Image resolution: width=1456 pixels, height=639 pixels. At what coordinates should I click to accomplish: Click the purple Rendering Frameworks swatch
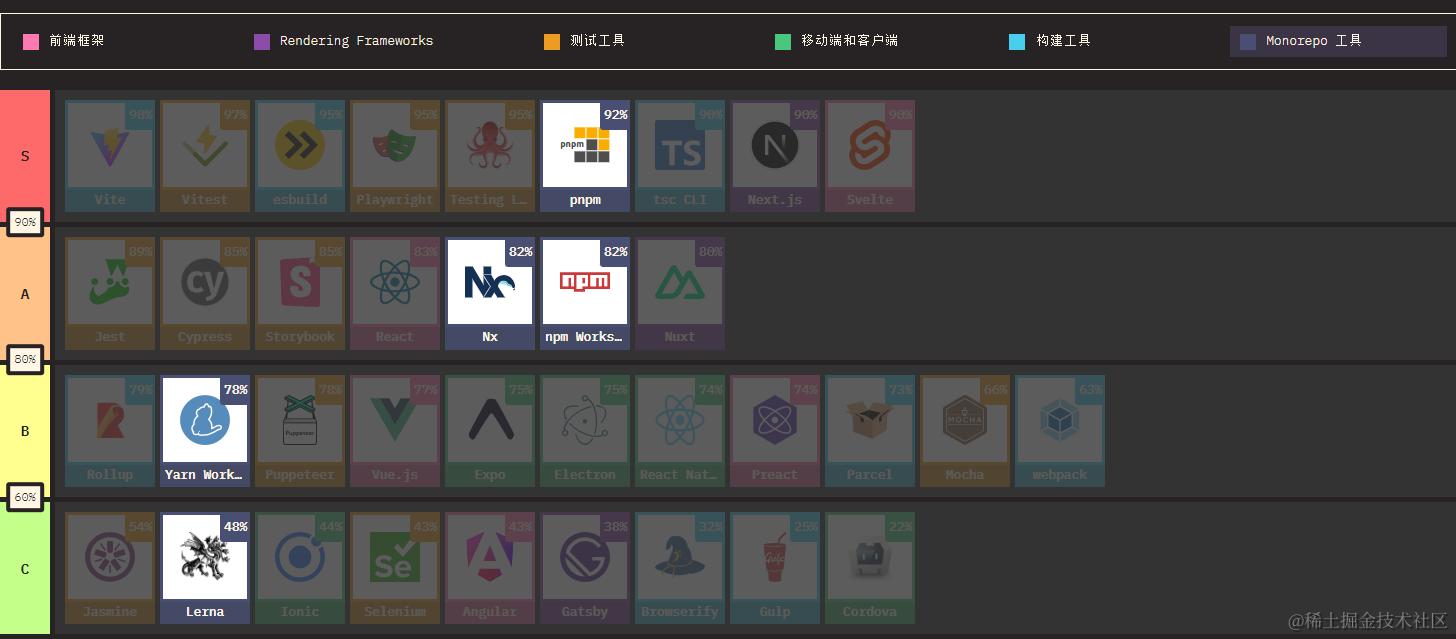click(x=262, y=42)
